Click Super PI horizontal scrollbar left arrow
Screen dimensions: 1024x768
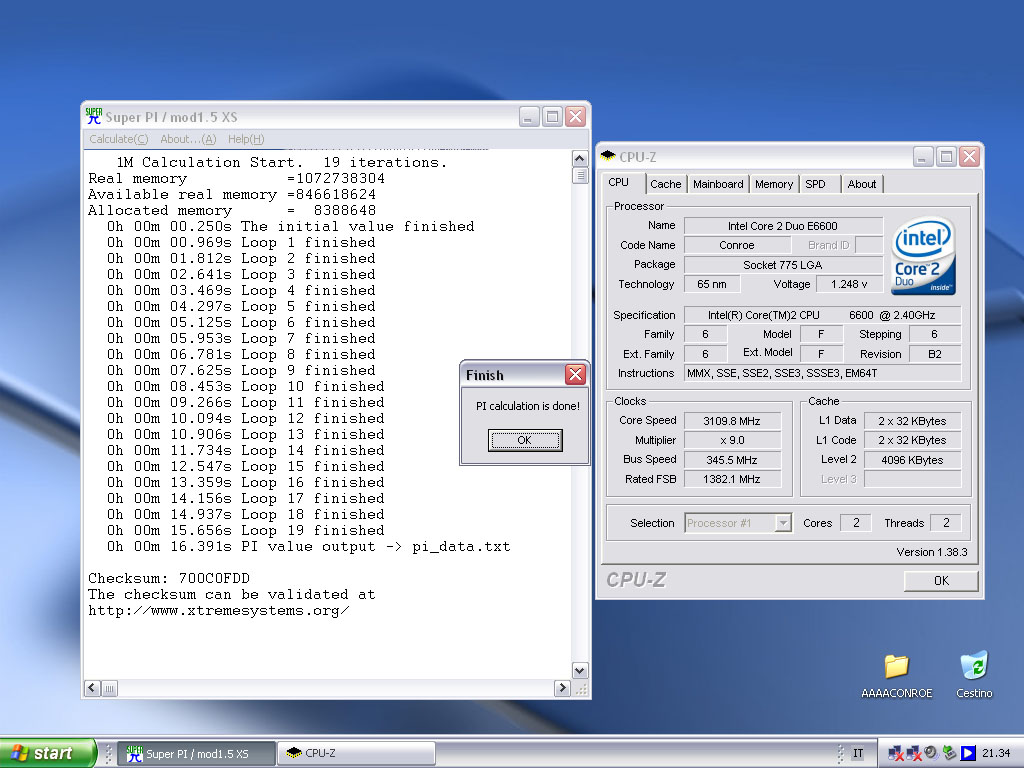tap(92, 688)
